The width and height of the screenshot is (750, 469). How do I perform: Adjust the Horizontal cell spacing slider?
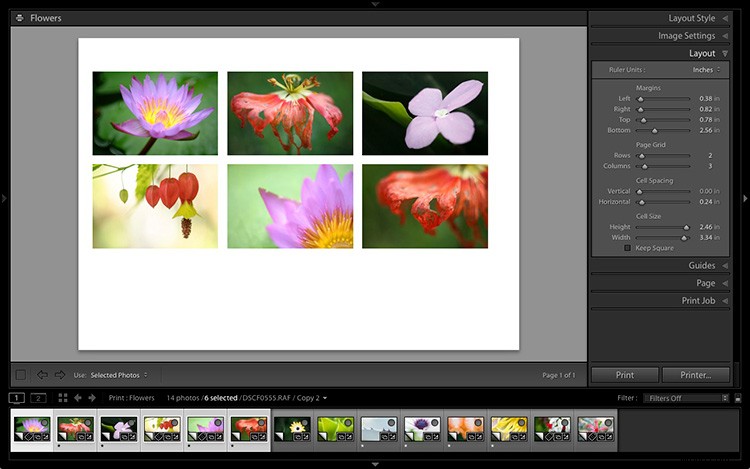click(642, 202)
